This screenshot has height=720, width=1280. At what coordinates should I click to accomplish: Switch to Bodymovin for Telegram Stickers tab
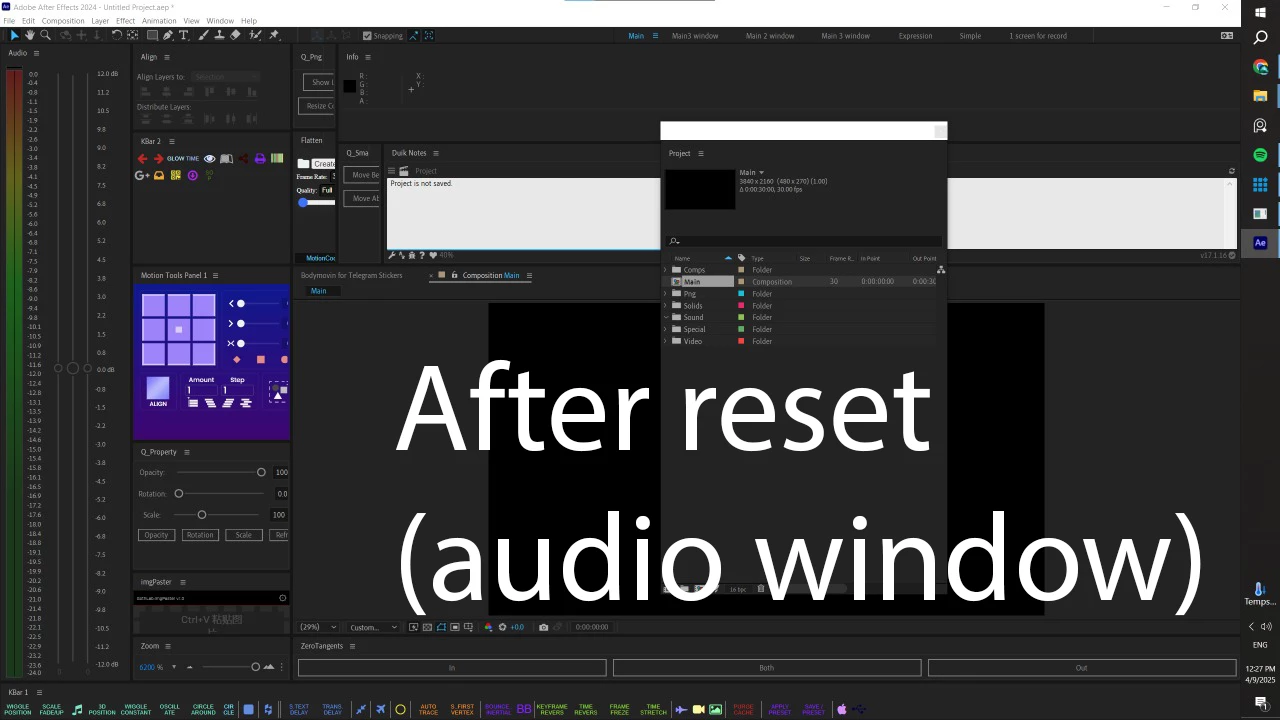point(352,275)
